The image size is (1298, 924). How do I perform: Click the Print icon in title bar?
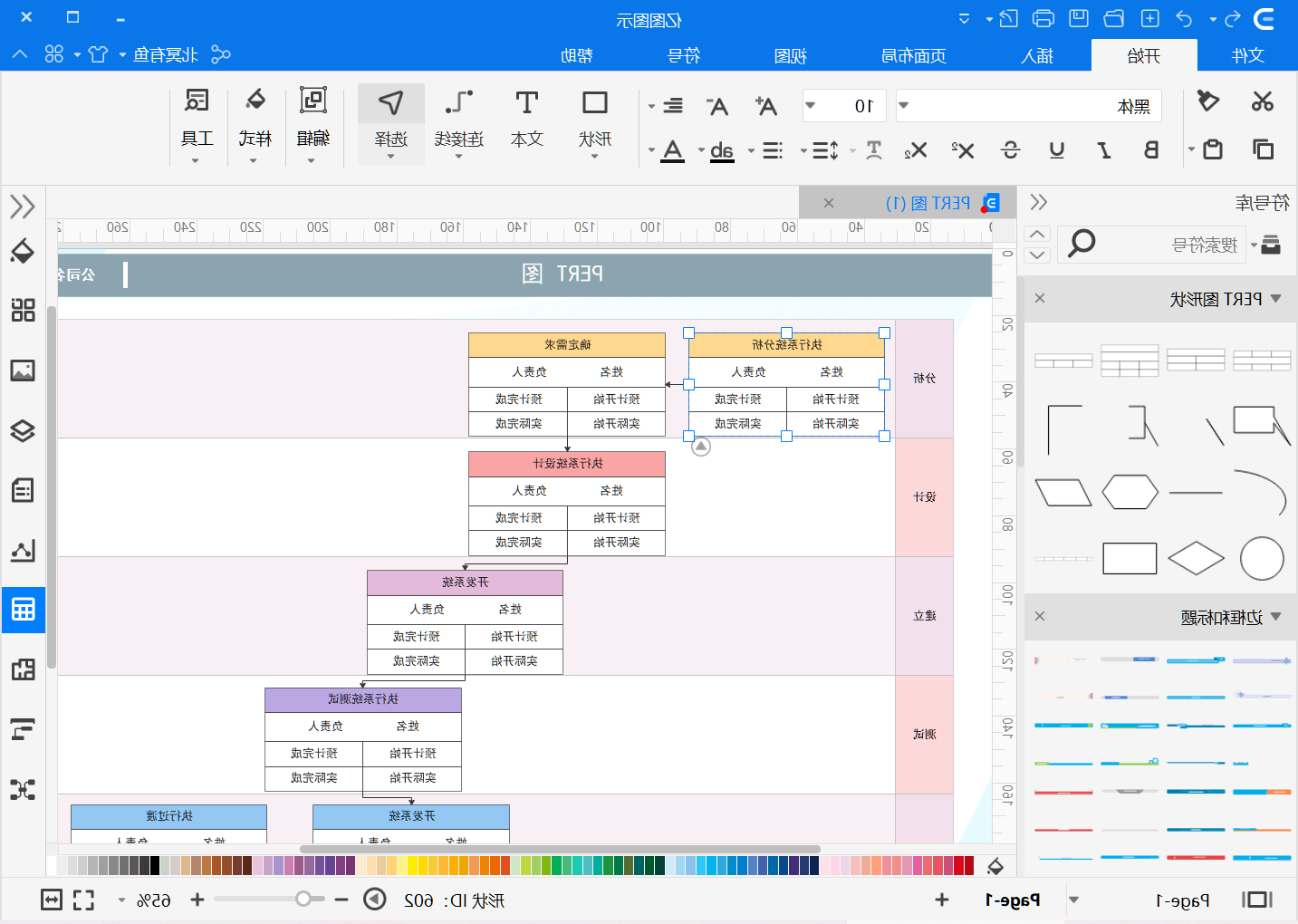point(1043,18)
